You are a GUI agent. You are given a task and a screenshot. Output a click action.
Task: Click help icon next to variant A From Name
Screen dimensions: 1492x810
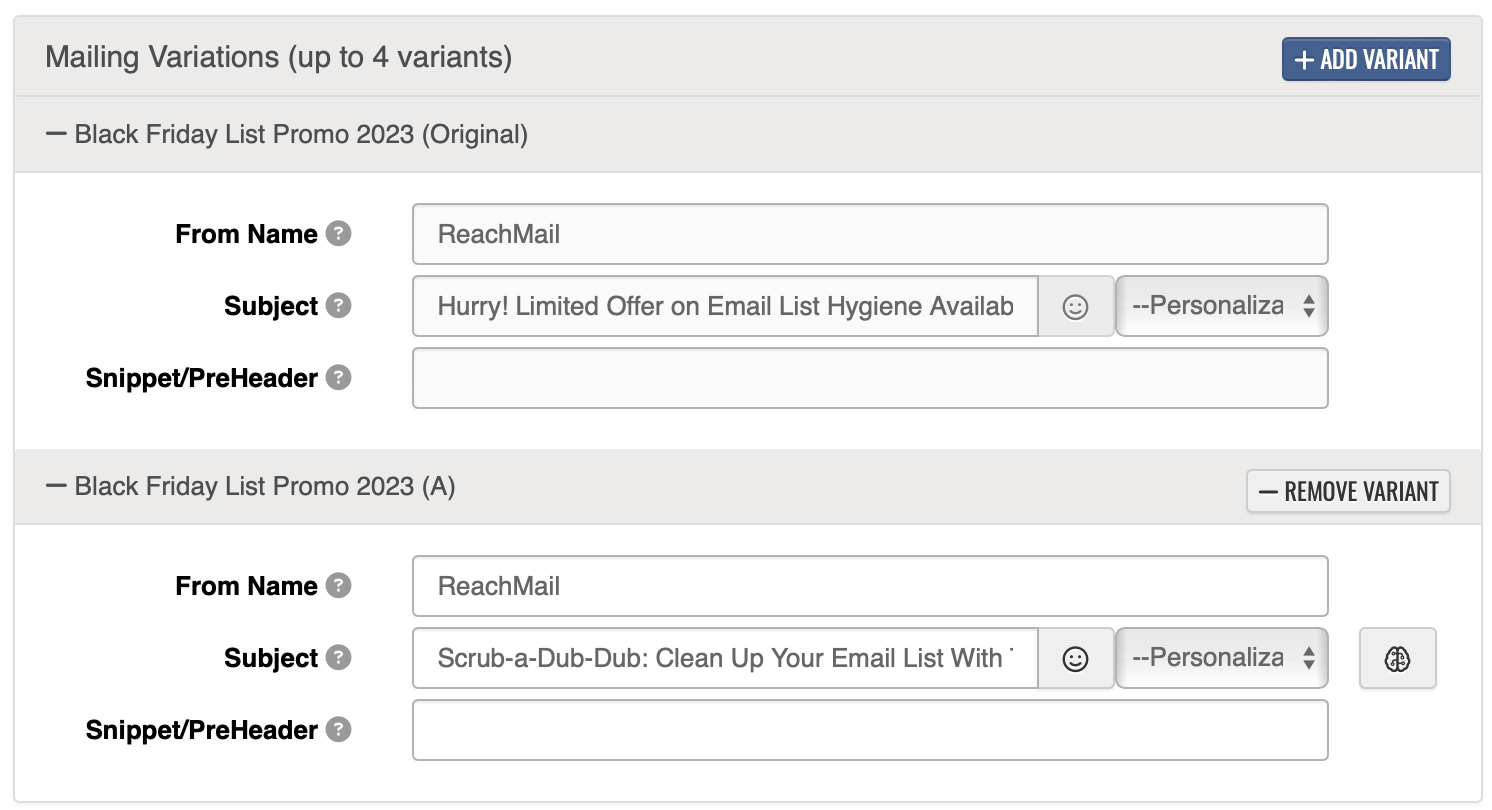tap(340, 586)
